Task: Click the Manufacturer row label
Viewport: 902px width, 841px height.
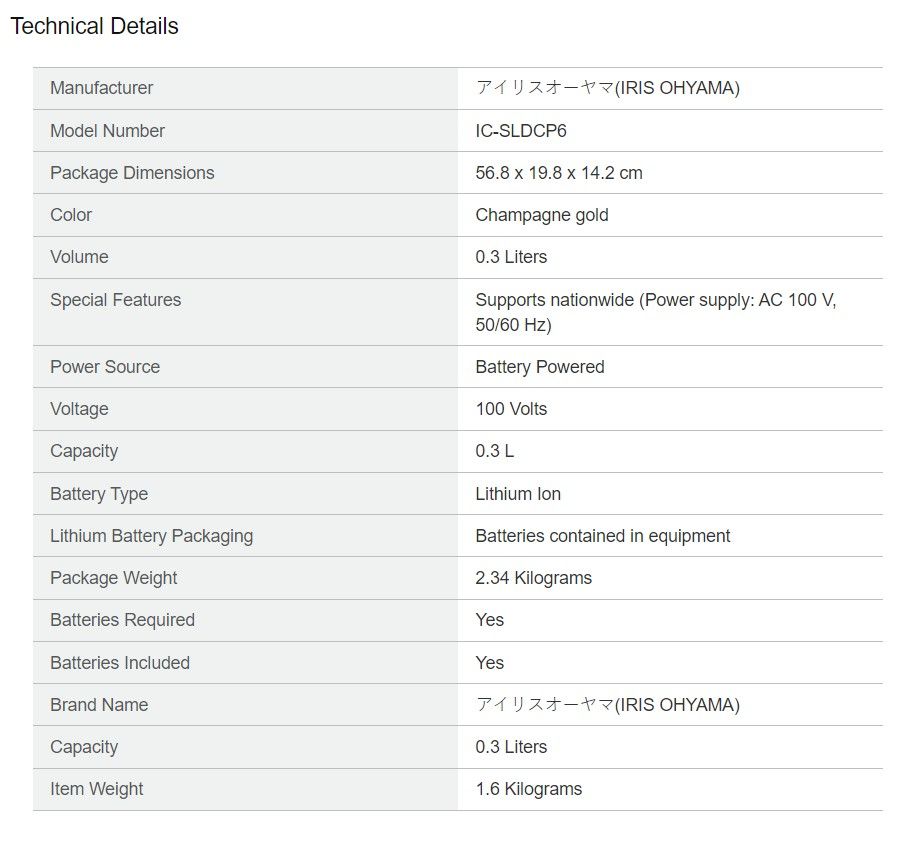Action: pyautogui.click(x=101, y=88)
